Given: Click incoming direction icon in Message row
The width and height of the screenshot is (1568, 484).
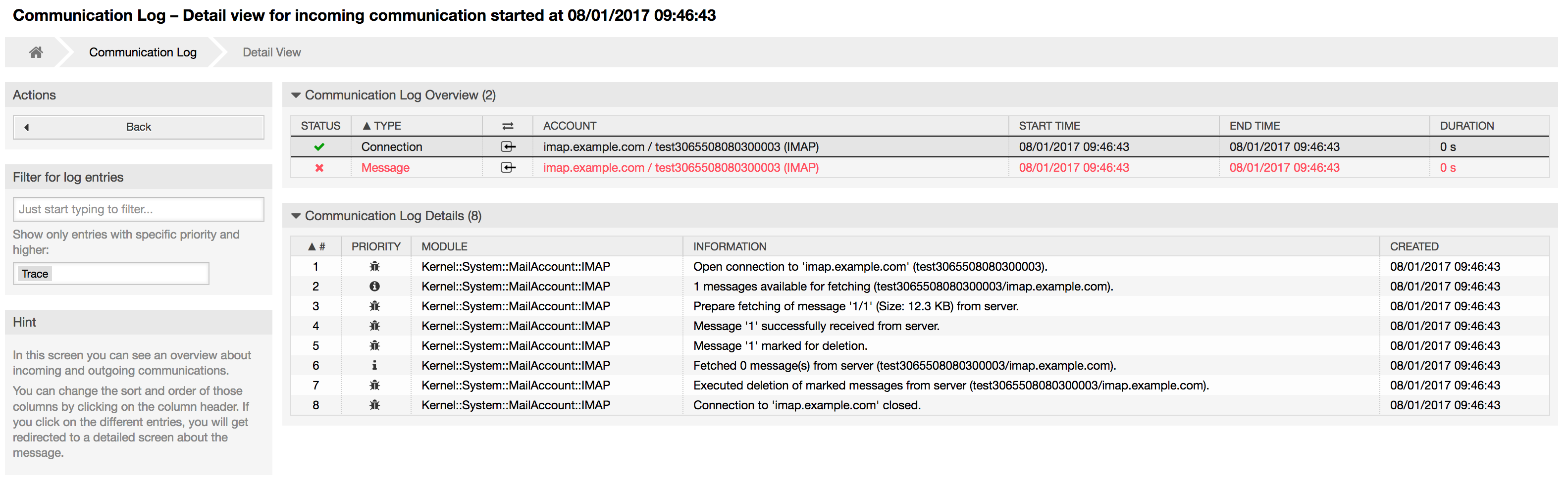Looking at the screenshot, I should (x=508, y=168).
